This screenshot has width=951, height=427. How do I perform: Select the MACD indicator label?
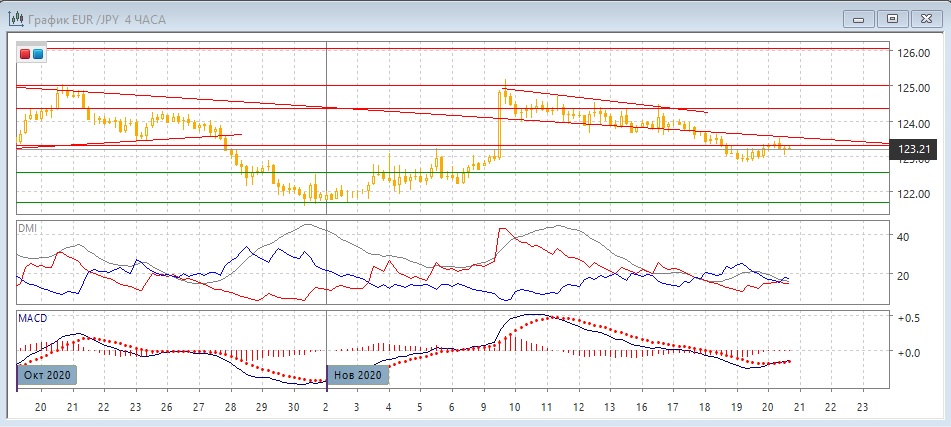click(x=32, y=318)
